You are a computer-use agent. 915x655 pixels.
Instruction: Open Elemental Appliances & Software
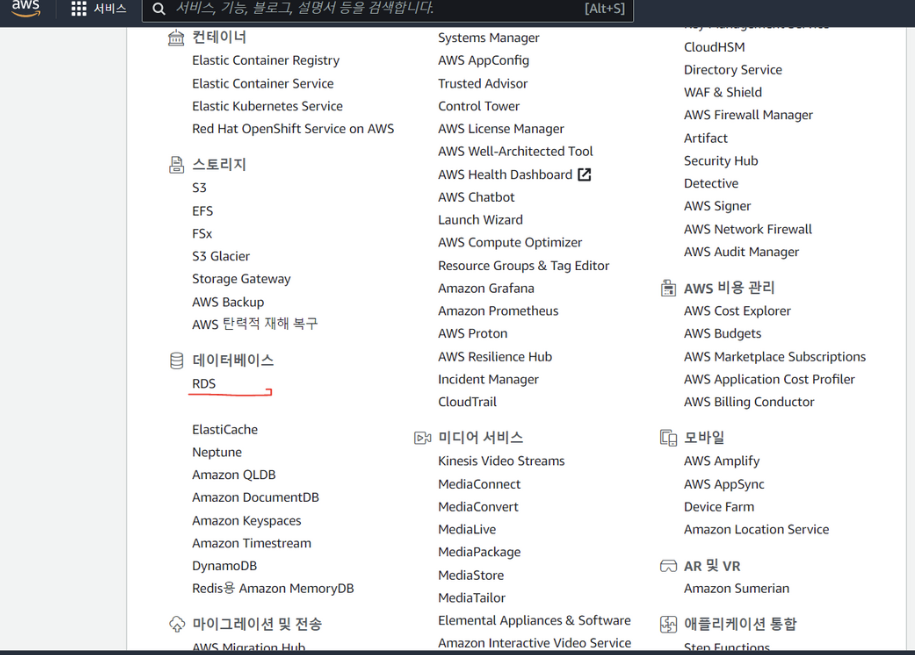click(x=534, y=621)
